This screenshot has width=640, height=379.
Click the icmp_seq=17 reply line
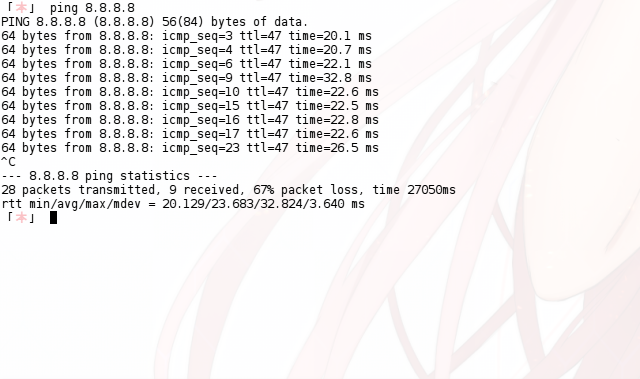190,134
